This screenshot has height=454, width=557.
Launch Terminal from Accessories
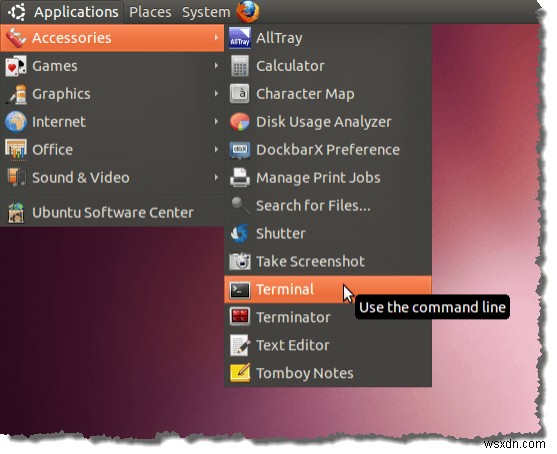click(328, 289)
